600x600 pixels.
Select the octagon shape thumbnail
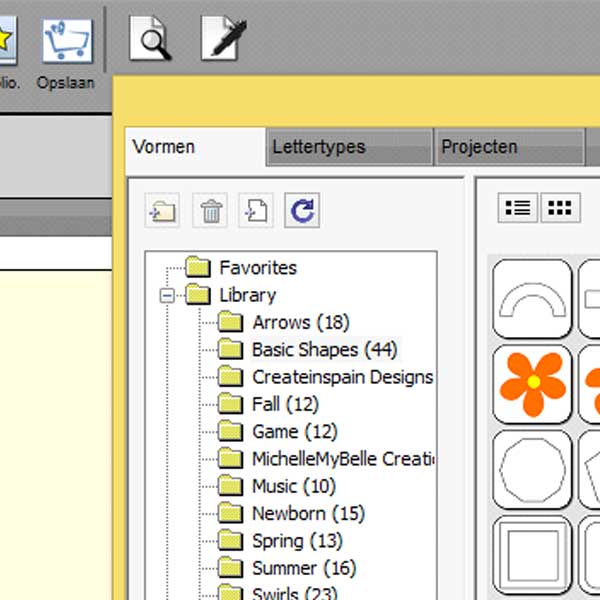click(532, 470)
